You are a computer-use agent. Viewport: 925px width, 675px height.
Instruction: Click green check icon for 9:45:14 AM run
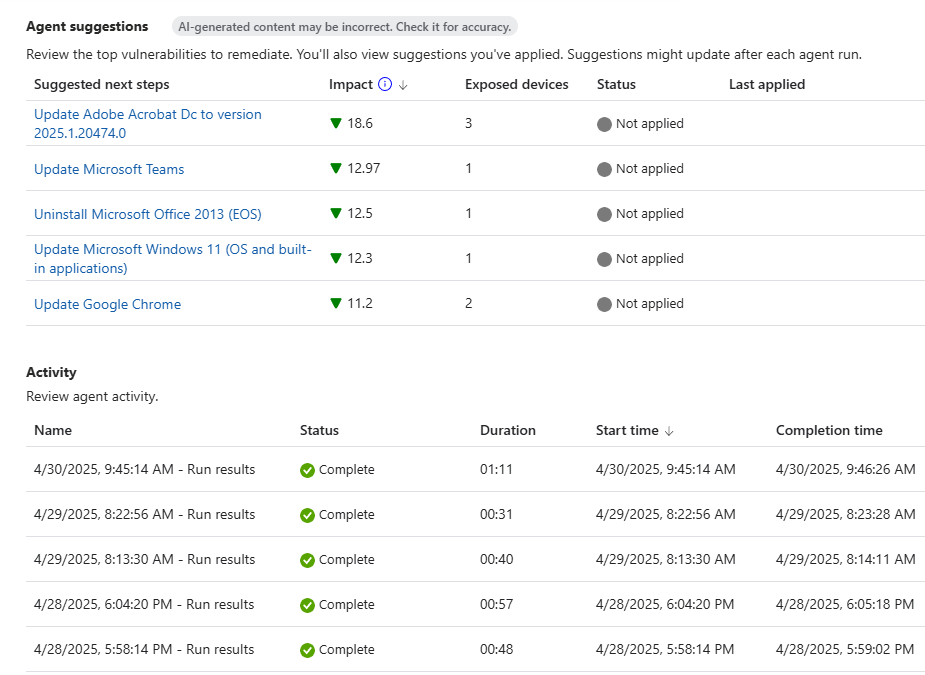point(307,470)
